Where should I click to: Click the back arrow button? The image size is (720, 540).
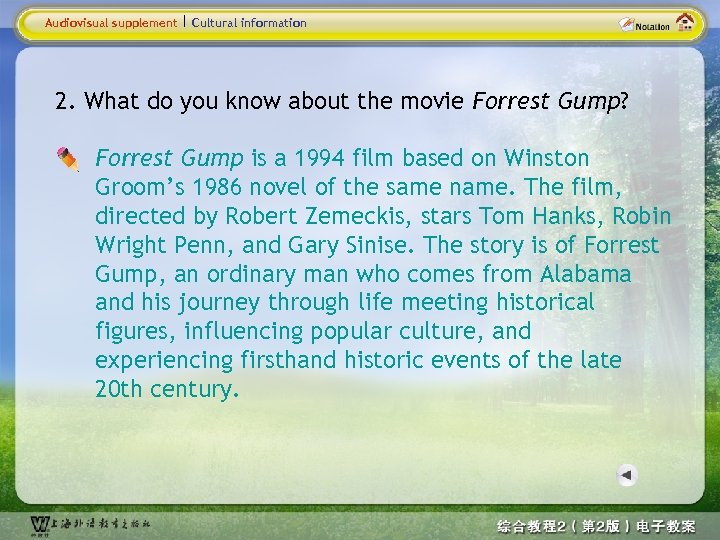626,475
